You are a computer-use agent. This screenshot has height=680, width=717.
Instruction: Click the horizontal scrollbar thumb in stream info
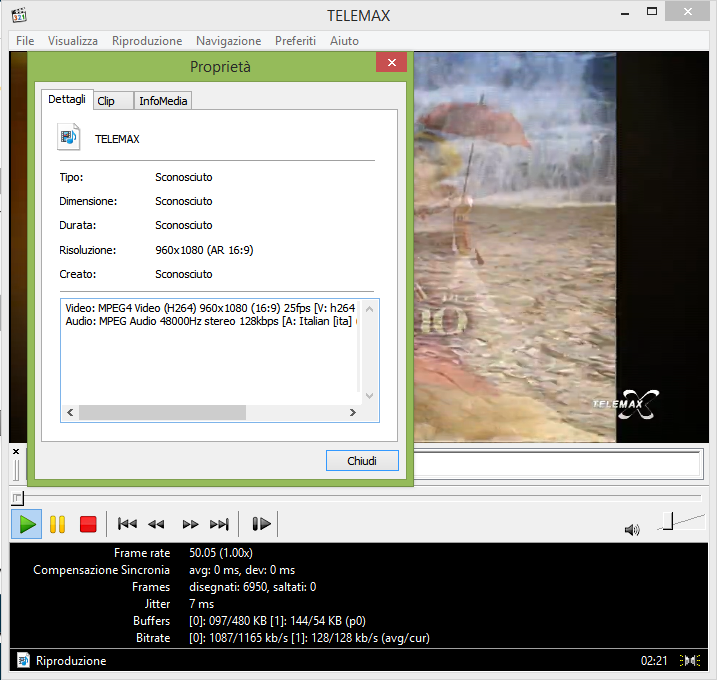point(162,412)
